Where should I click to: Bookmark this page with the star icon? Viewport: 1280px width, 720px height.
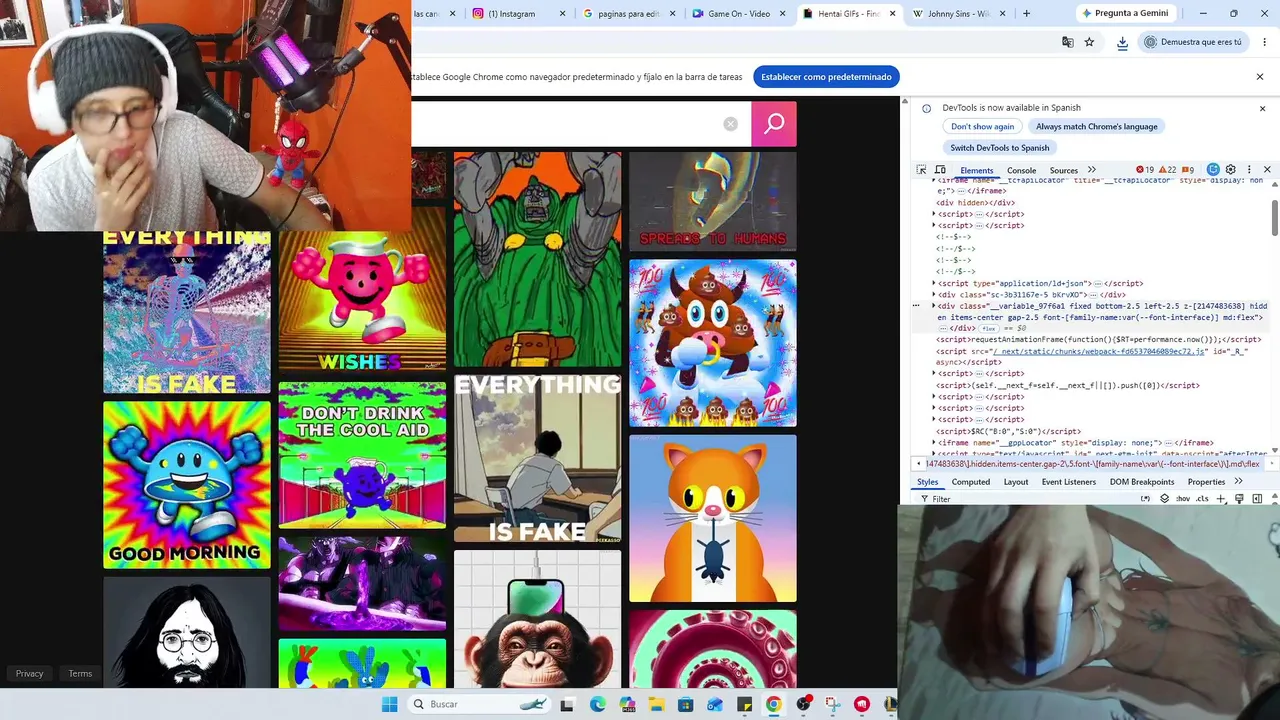[1089, 42]
